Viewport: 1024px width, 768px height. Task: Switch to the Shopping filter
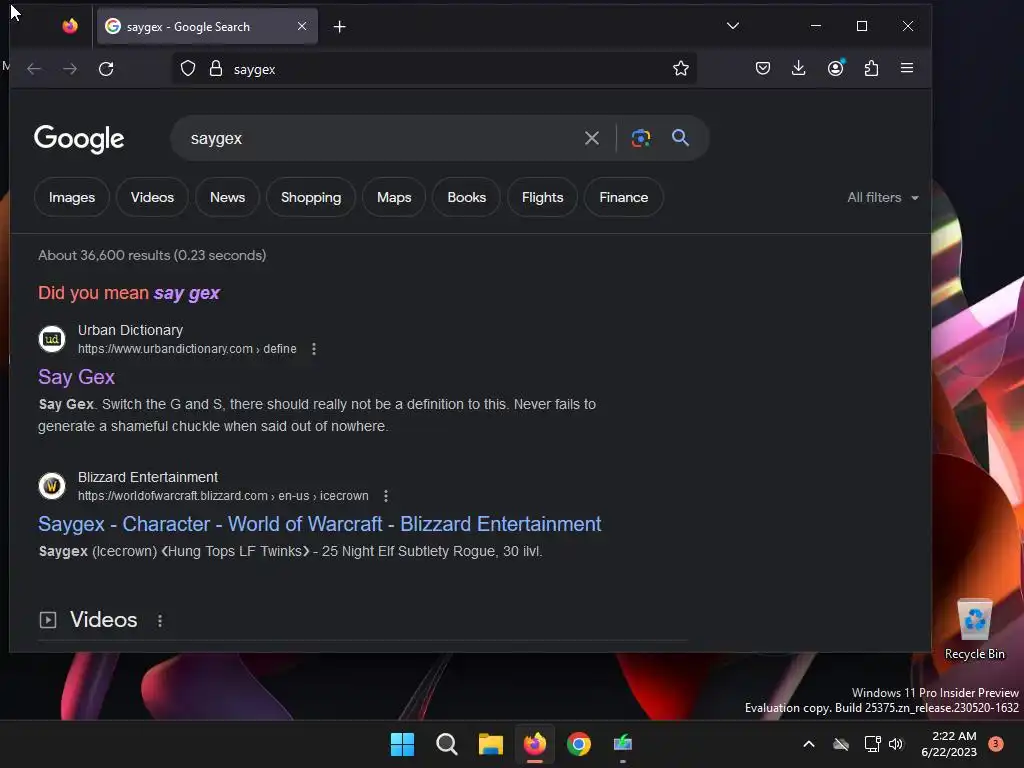click(311, 197)
